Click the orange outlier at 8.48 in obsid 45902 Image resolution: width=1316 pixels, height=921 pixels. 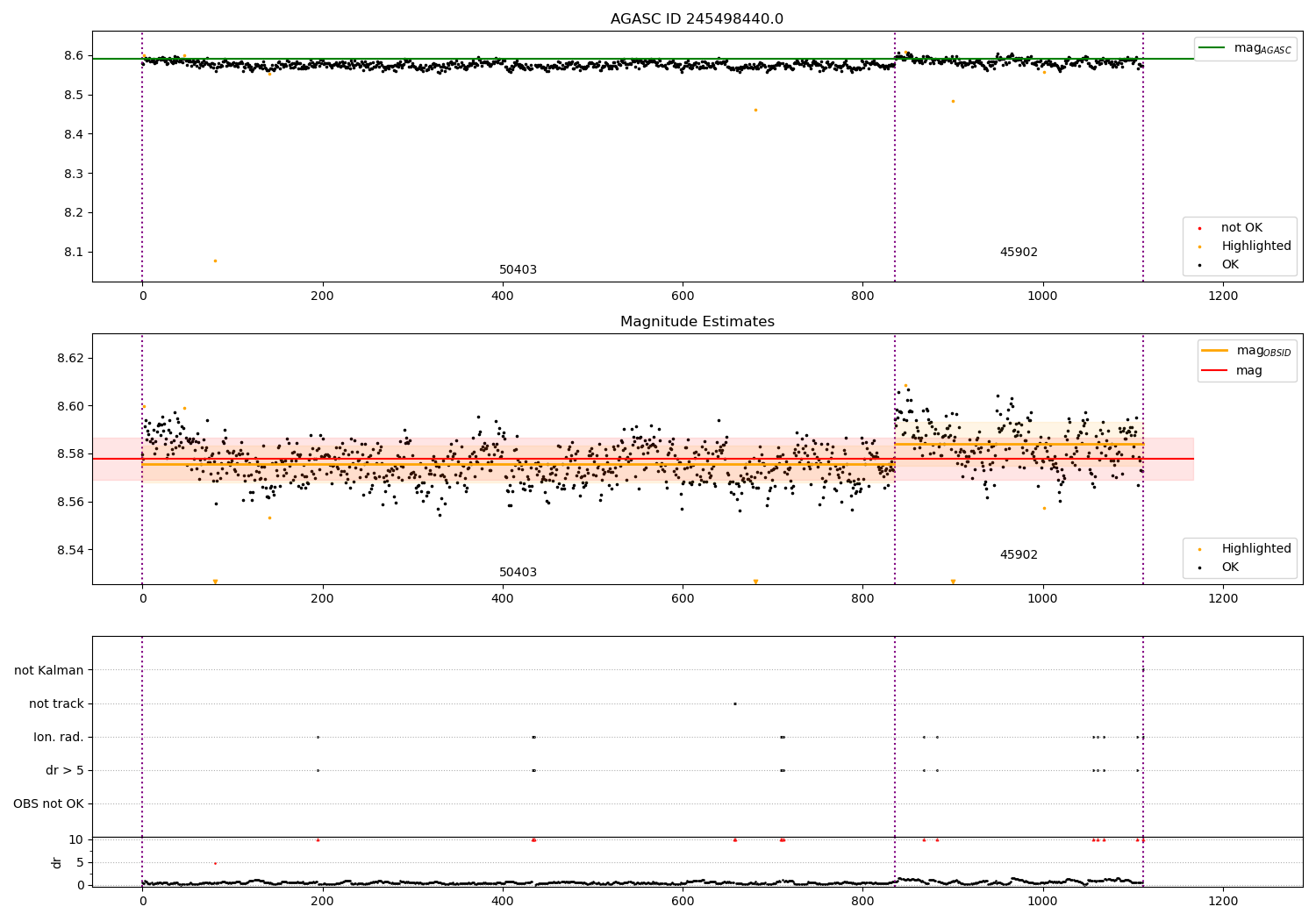953,101
